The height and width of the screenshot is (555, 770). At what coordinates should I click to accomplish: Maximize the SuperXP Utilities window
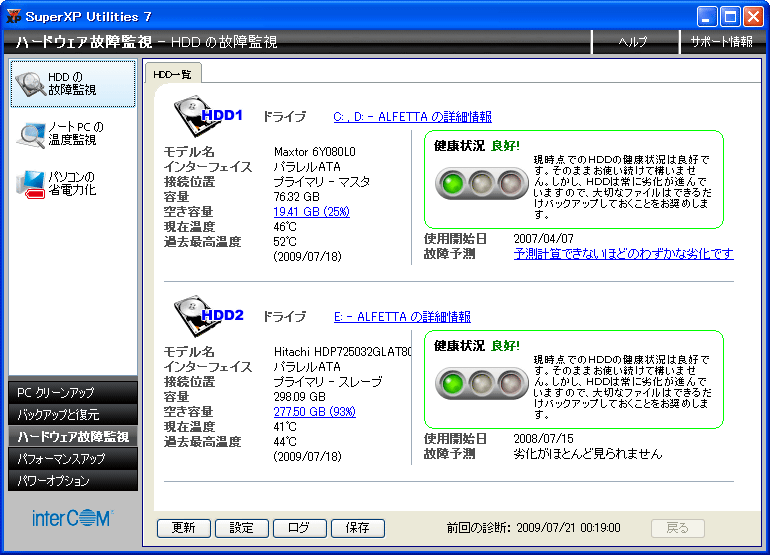tap(730, 16)
